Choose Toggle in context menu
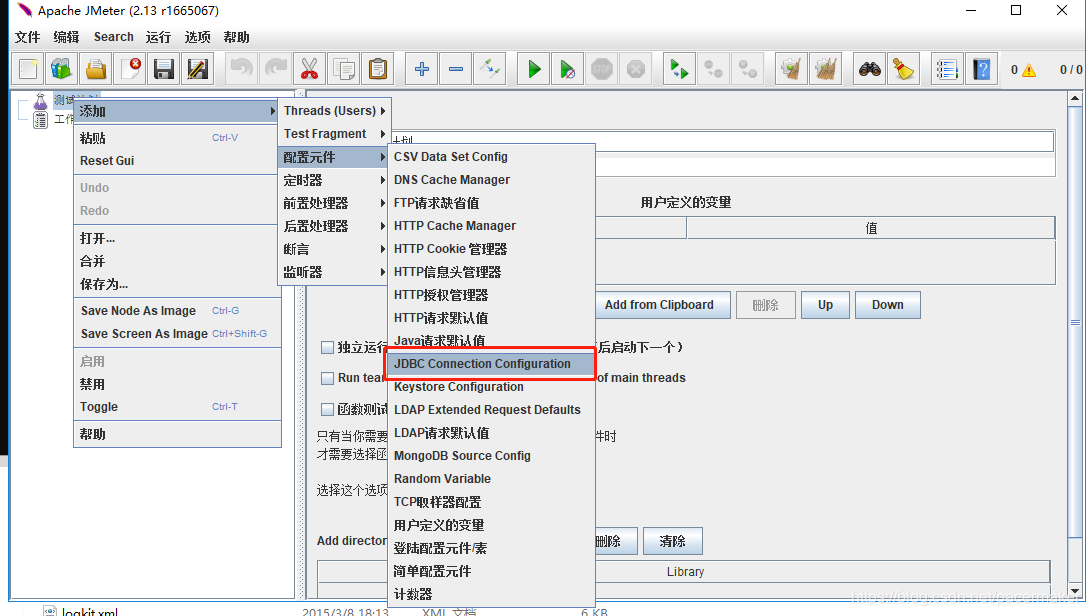The image size is (1091, 616). tap(177, 406)
